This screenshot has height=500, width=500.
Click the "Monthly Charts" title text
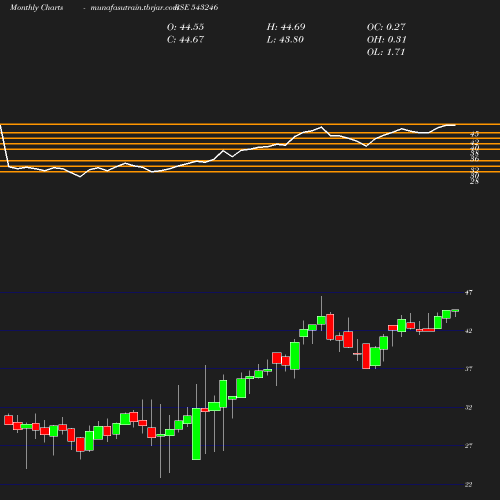tap(37, 7)
